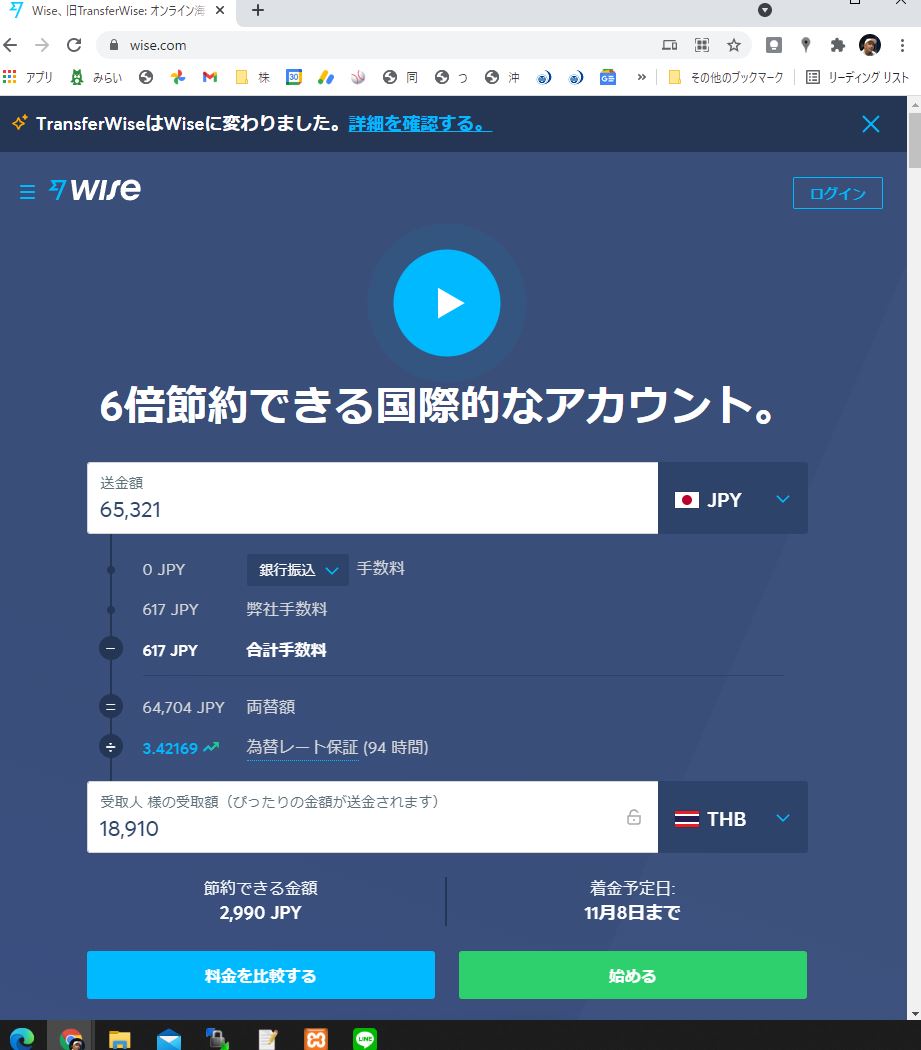Image resolution: width=921 pixels, height=1050 pixels.
Task: Open Microsoft Edge from the taskbar
Action: coord(22,1038)
